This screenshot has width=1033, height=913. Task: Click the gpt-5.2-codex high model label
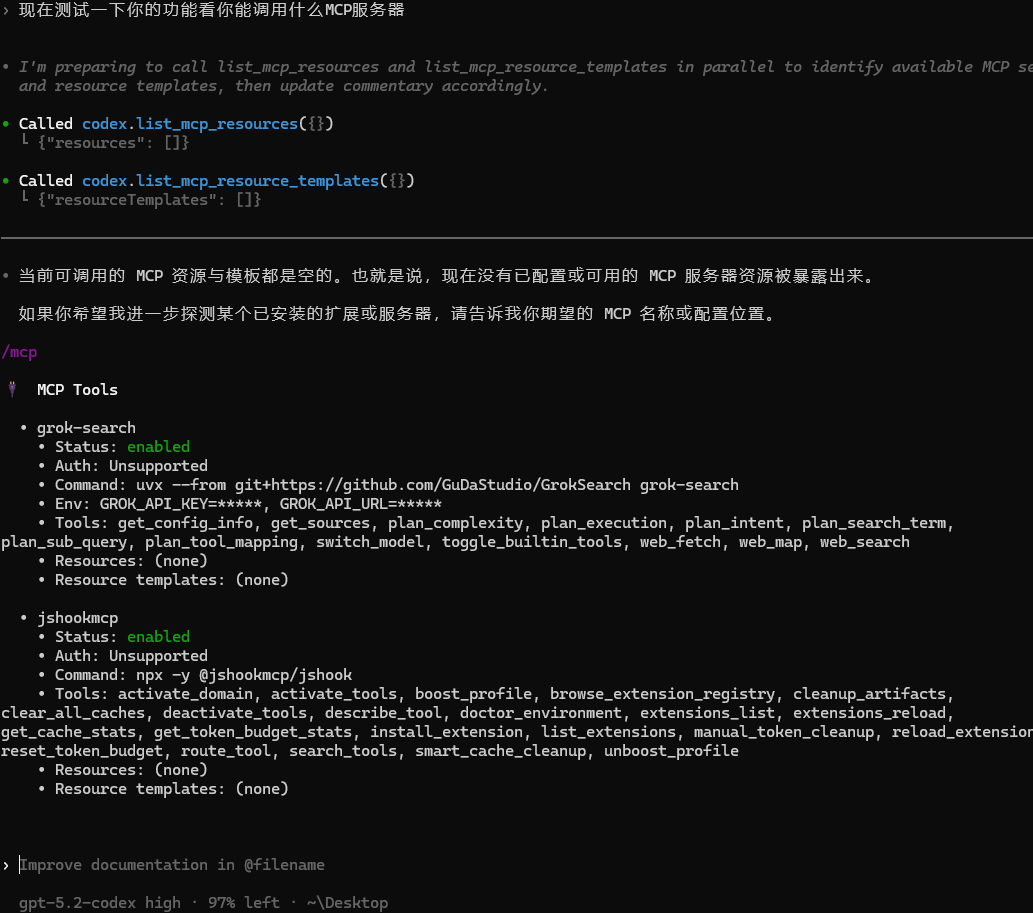[x=99, y=903]
